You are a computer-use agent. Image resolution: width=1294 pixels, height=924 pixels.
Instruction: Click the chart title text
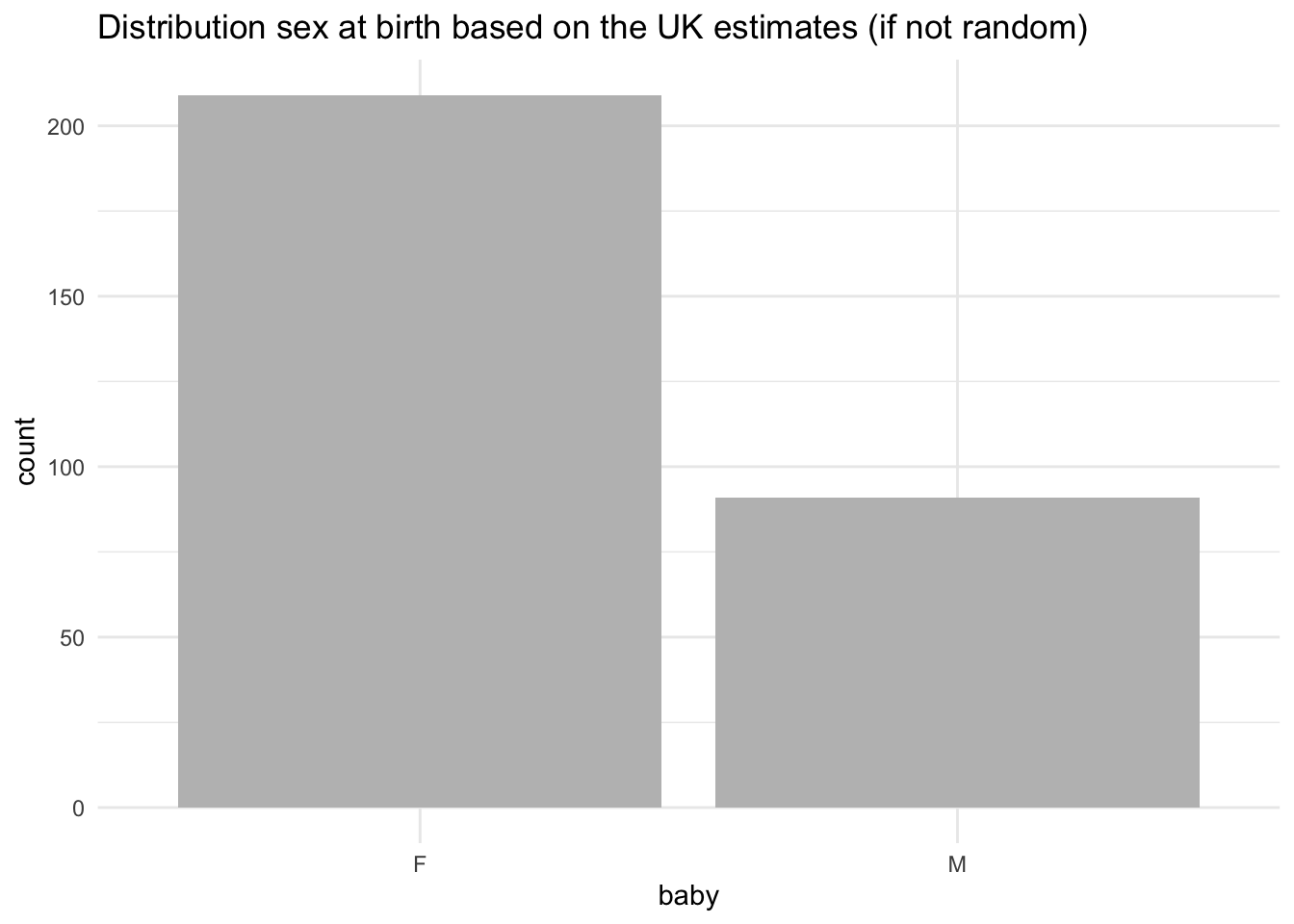pos(592,29)
